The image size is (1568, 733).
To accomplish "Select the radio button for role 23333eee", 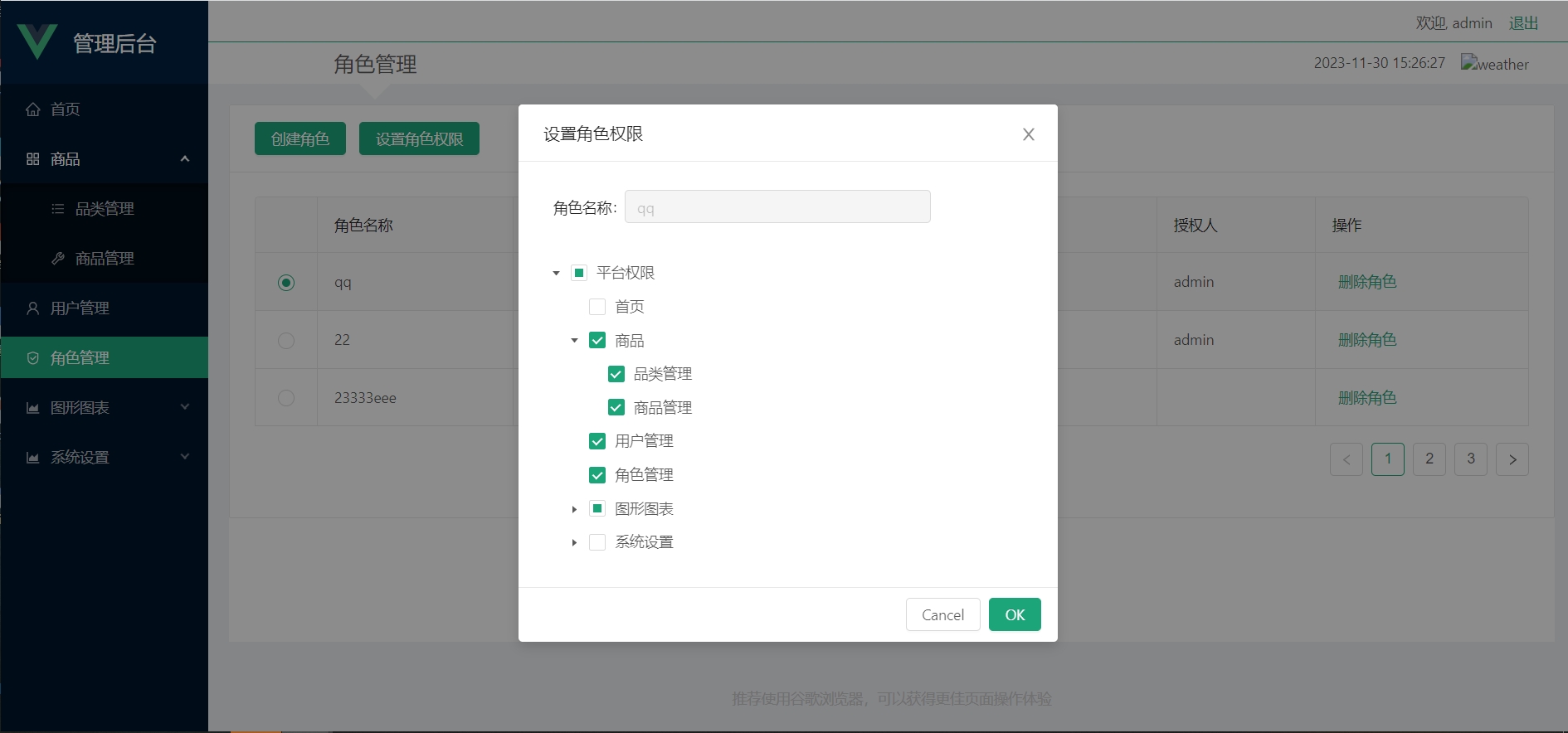I will 286,398.
